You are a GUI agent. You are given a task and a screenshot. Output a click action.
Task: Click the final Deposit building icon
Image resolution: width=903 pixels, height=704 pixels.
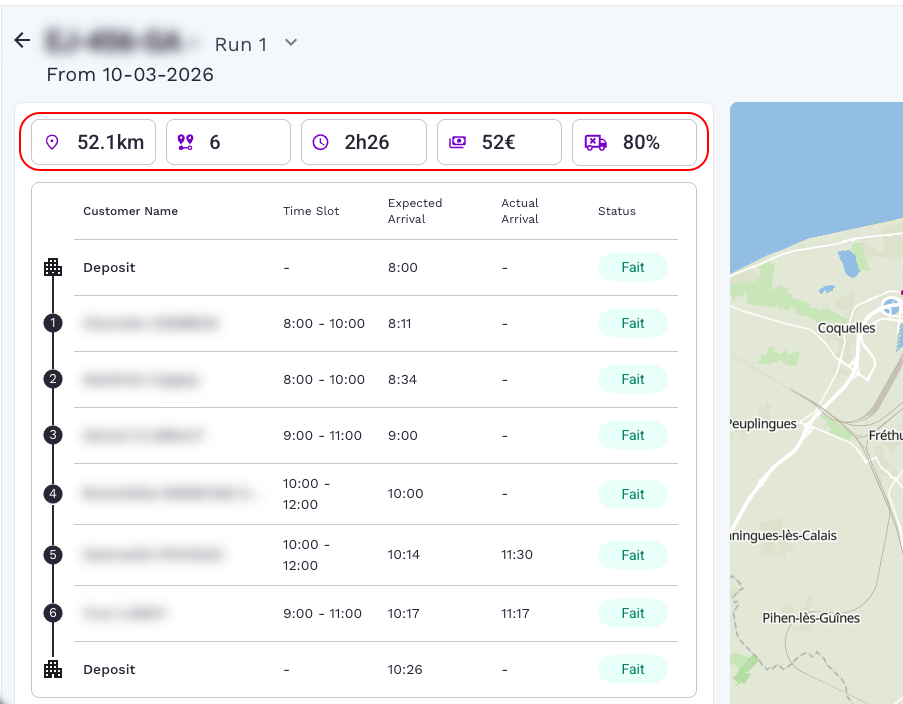(53, 669)
